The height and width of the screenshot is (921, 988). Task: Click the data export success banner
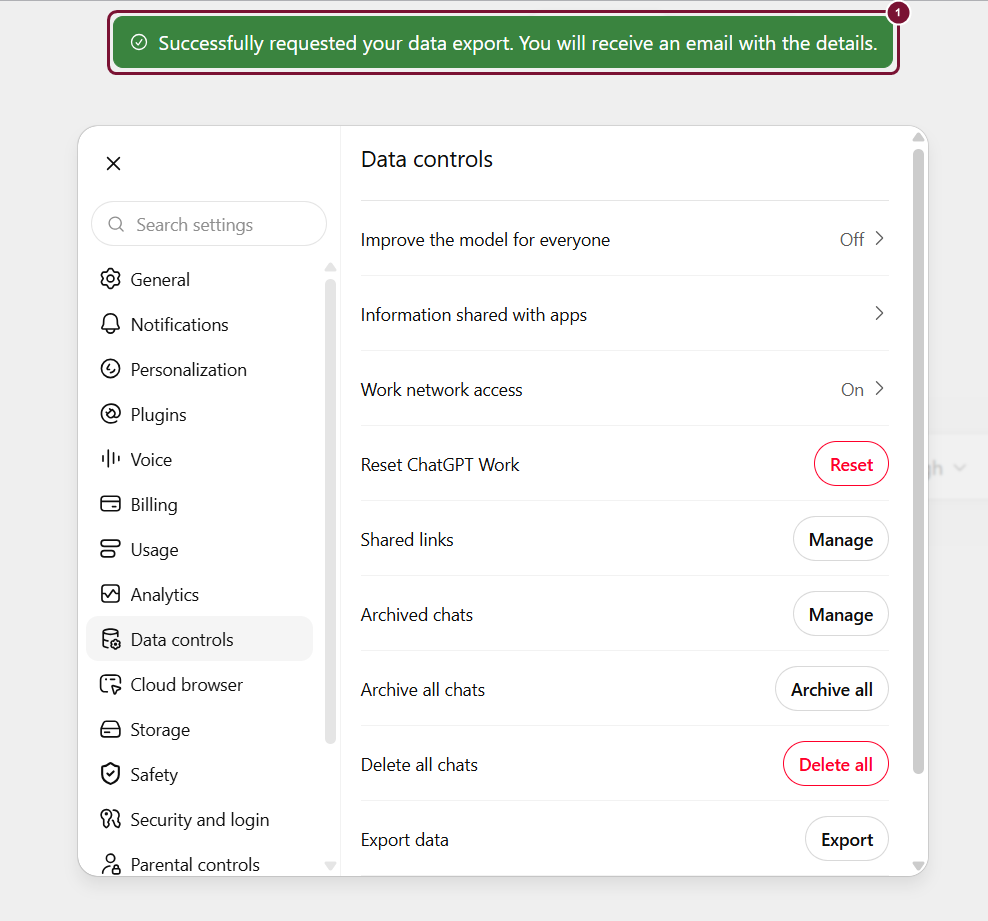(x=503, y=42)
